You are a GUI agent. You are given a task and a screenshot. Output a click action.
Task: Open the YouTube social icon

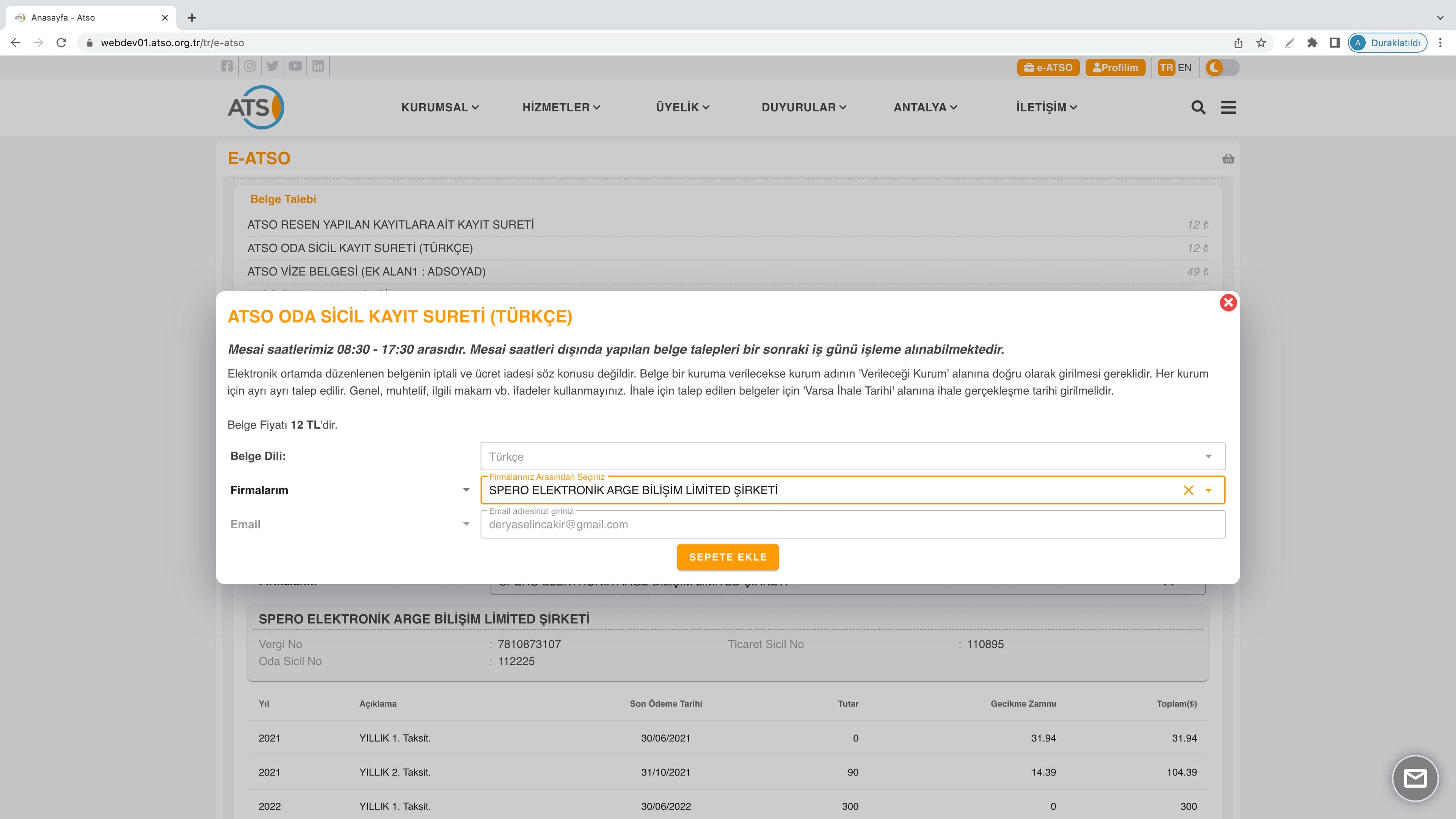pos(296,66)
